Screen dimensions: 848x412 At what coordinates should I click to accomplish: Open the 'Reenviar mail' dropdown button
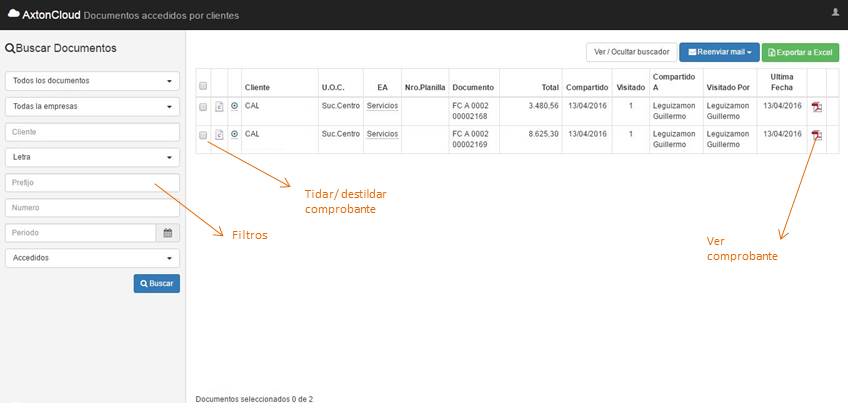pos(718,52)
